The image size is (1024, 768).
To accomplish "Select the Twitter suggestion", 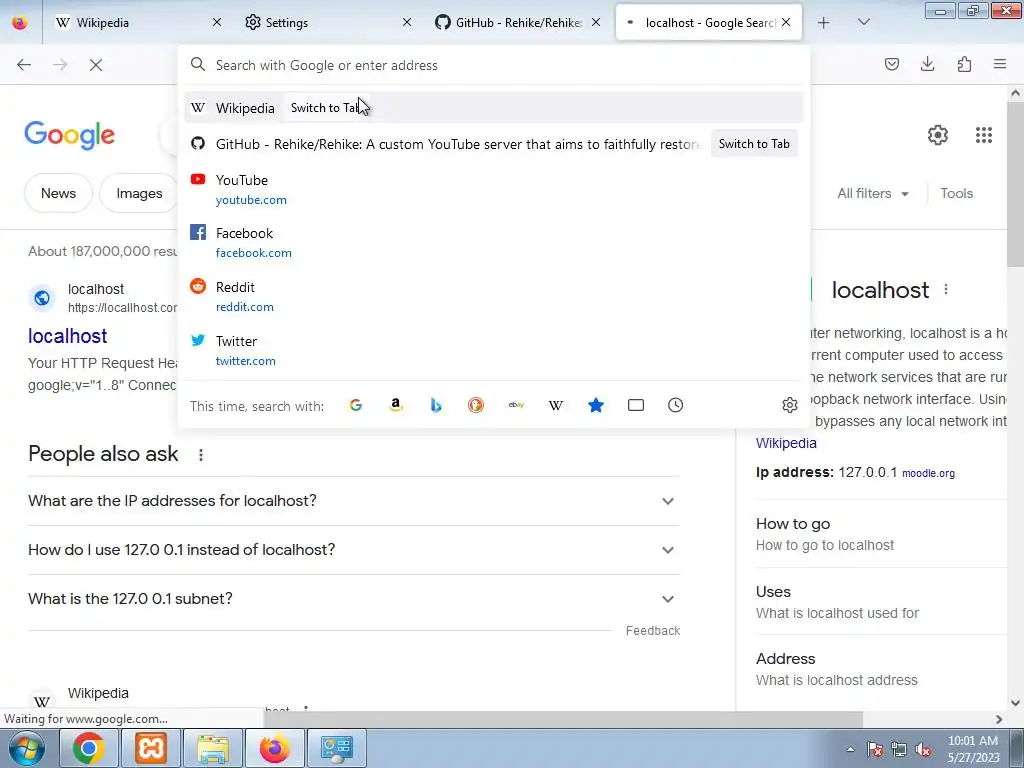I will 493,351.
